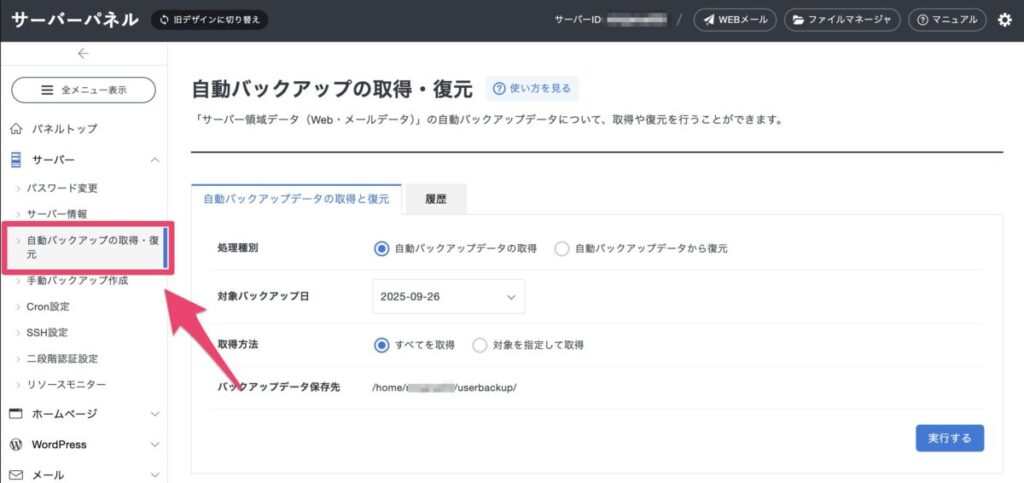Click the WordPress logo icon in sidebar
Image resolution: width=1024 pixels, height=483 pixels.
coord(16,444)
